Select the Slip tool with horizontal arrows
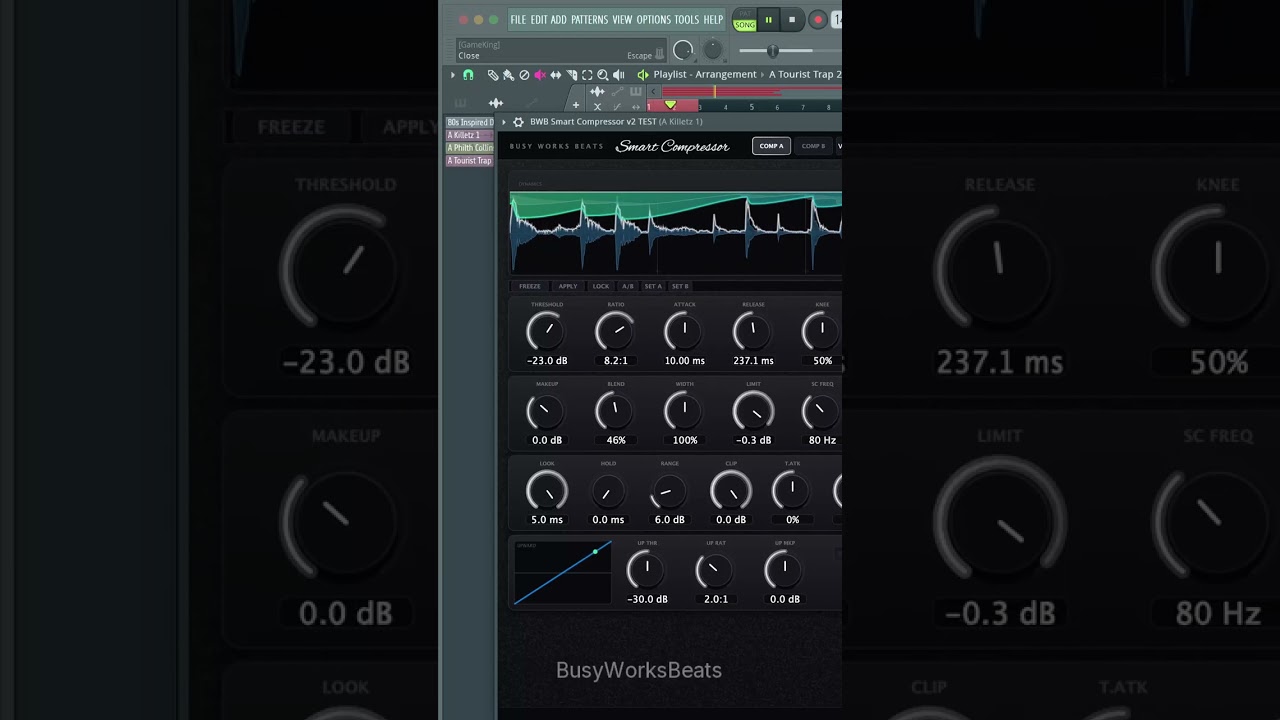1280x720 pixels. [556, 75]
